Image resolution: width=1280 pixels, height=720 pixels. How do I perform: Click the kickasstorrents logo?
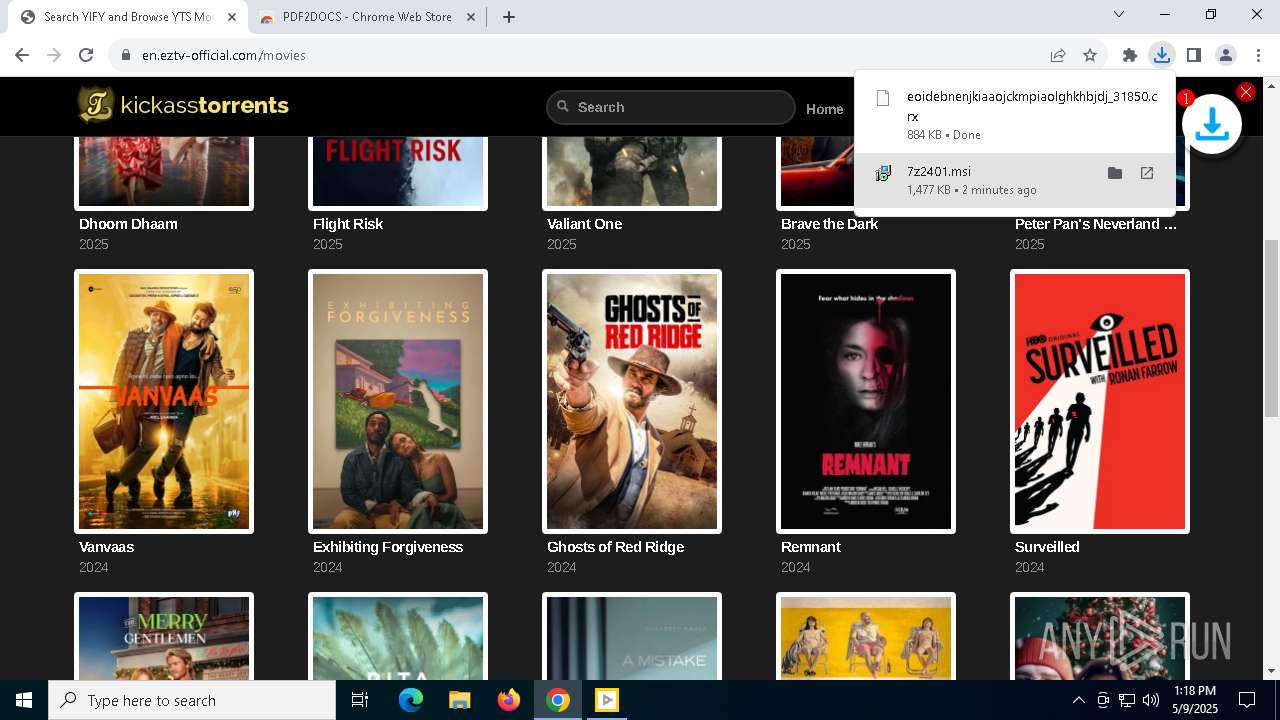(184, 105)
